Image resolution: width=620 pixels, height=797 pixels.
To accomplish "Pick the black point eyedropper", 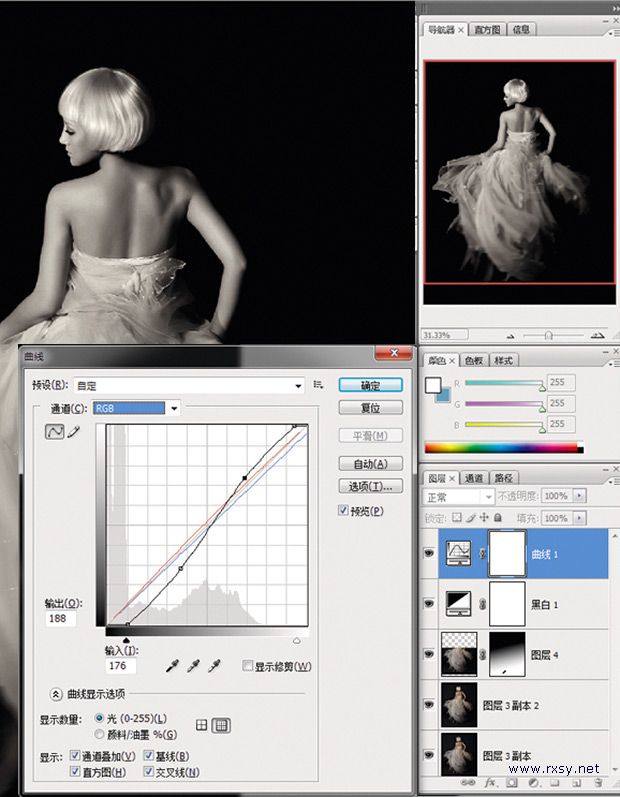I will (x=172, y=665).
